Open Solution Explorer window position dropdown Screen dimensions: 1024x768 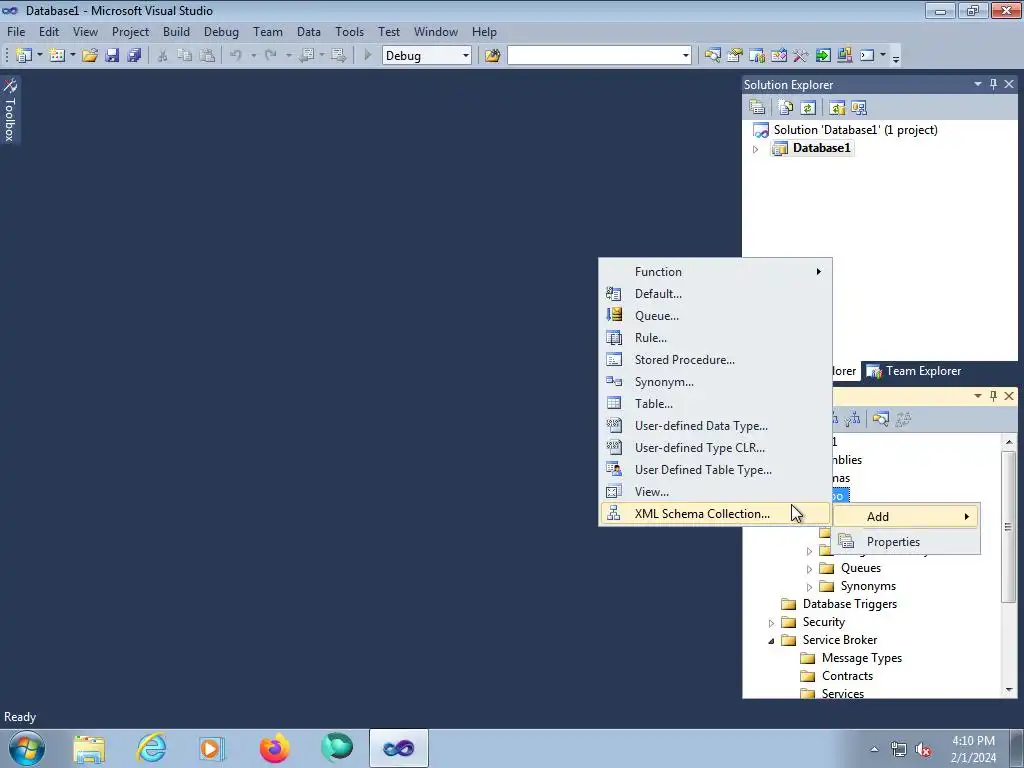pos(978,84)
